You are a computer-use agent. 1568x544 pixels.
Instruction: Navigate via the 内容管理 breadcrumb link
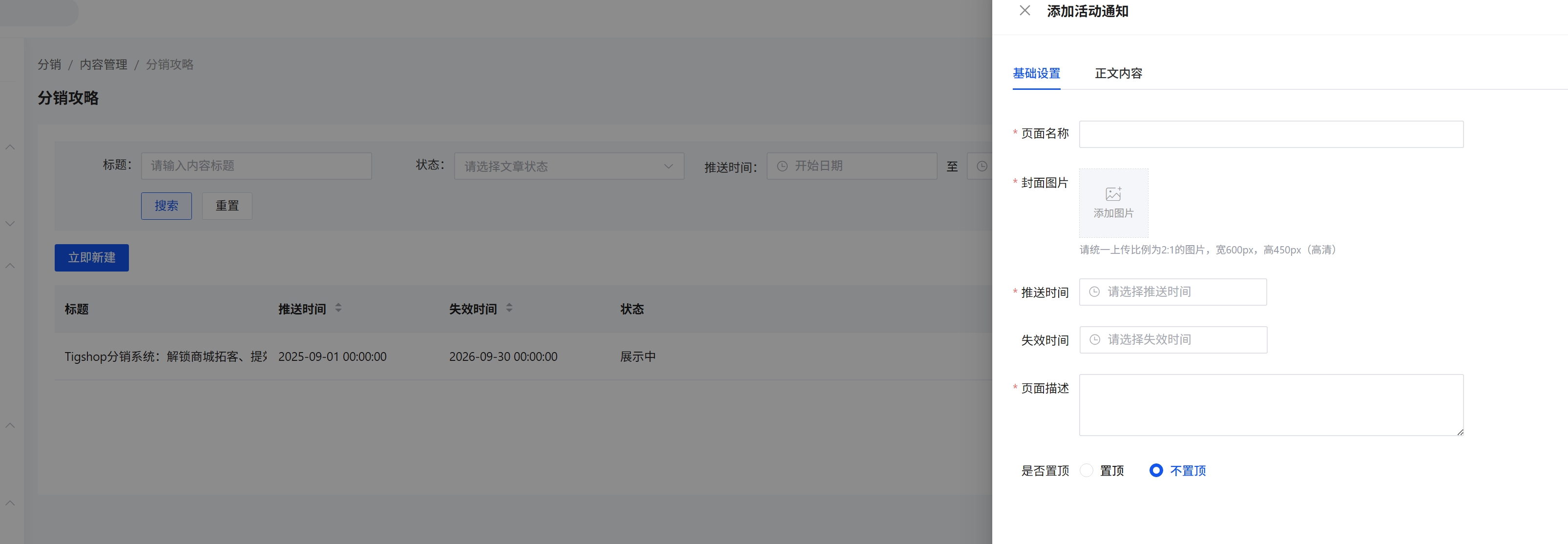coord(104,64)
